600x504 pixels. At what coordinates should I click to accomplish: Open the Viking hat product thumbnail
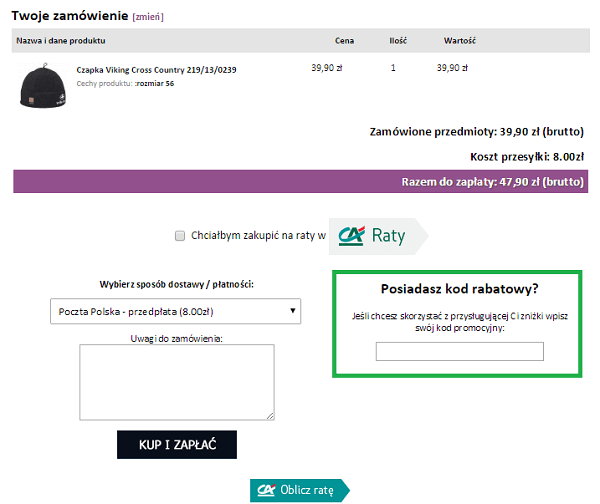41,86
